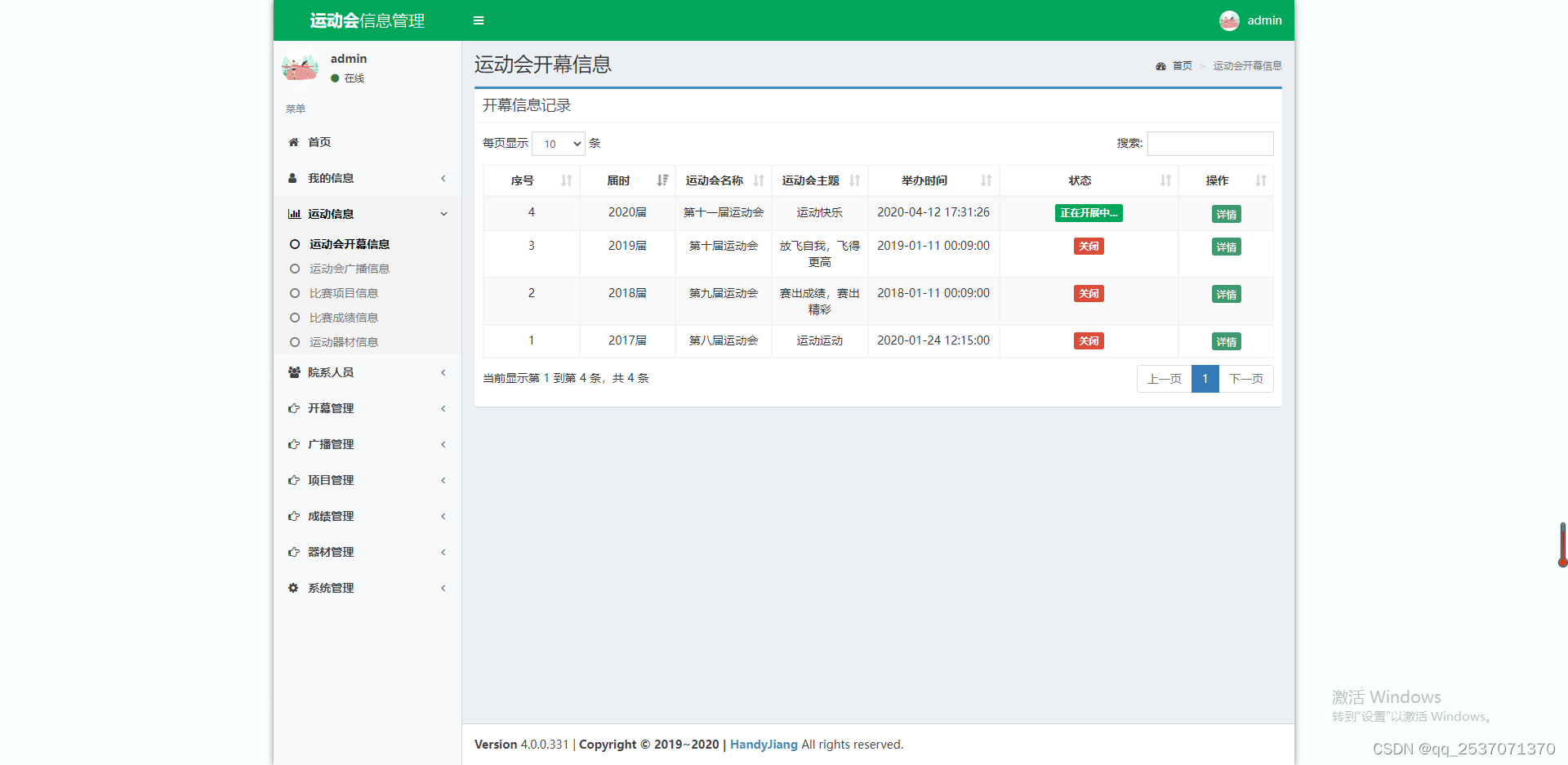
Task: Click 详情 button for 第八届运动会
Action: pyautogui.click(x=1226, y=341)
